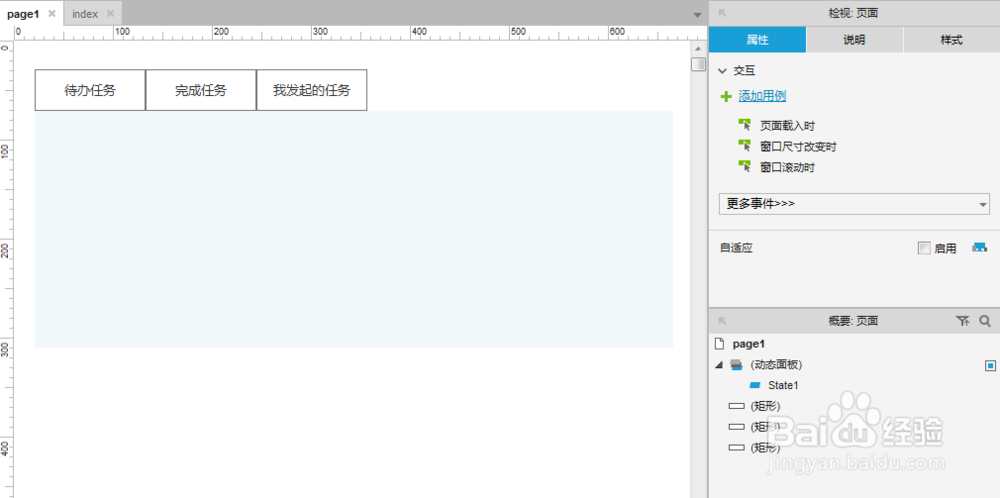Open the outline filter icon

tap(962, 321)
